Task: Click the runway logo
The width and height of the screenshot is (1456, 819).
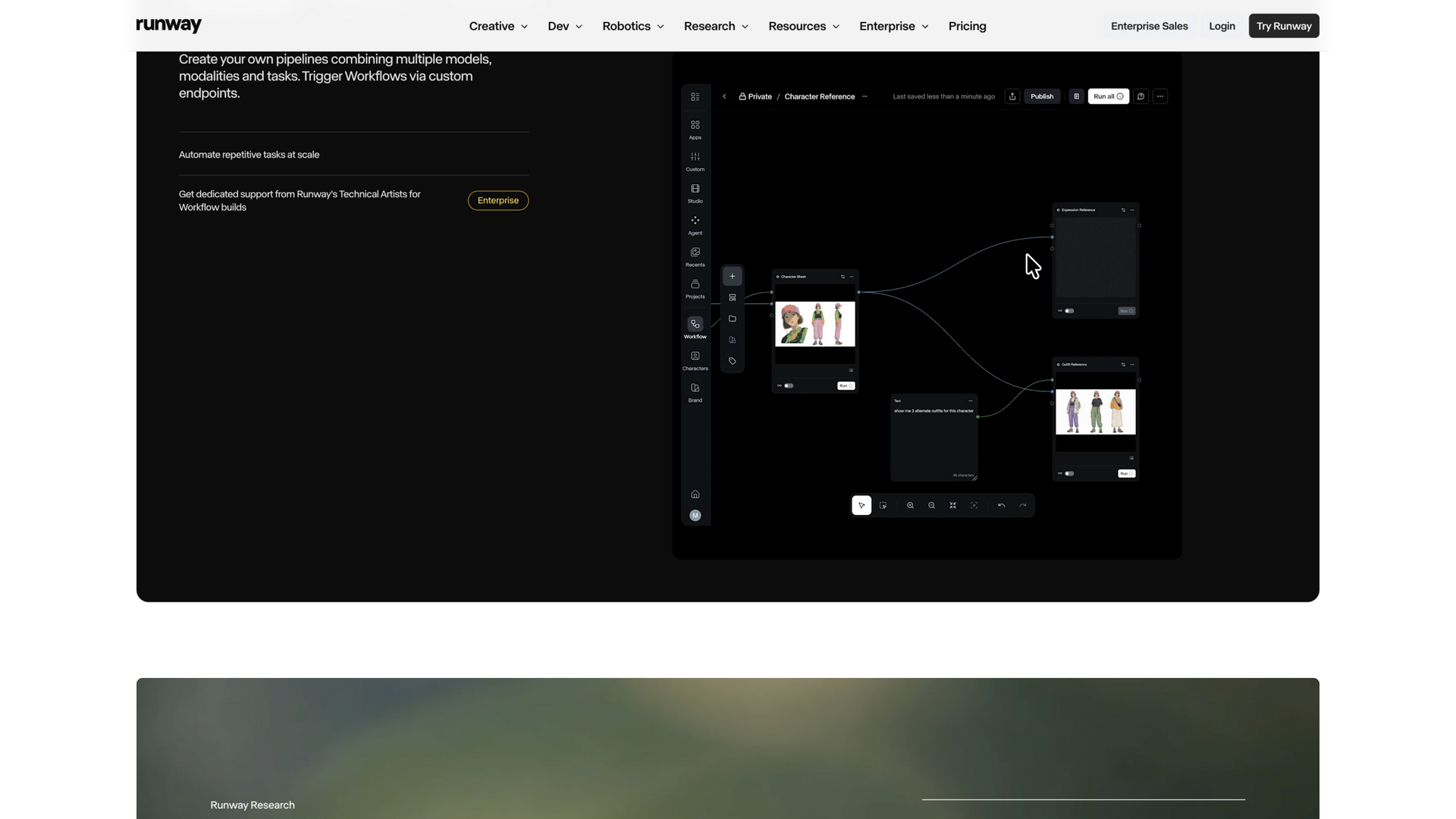Action: 168,25
